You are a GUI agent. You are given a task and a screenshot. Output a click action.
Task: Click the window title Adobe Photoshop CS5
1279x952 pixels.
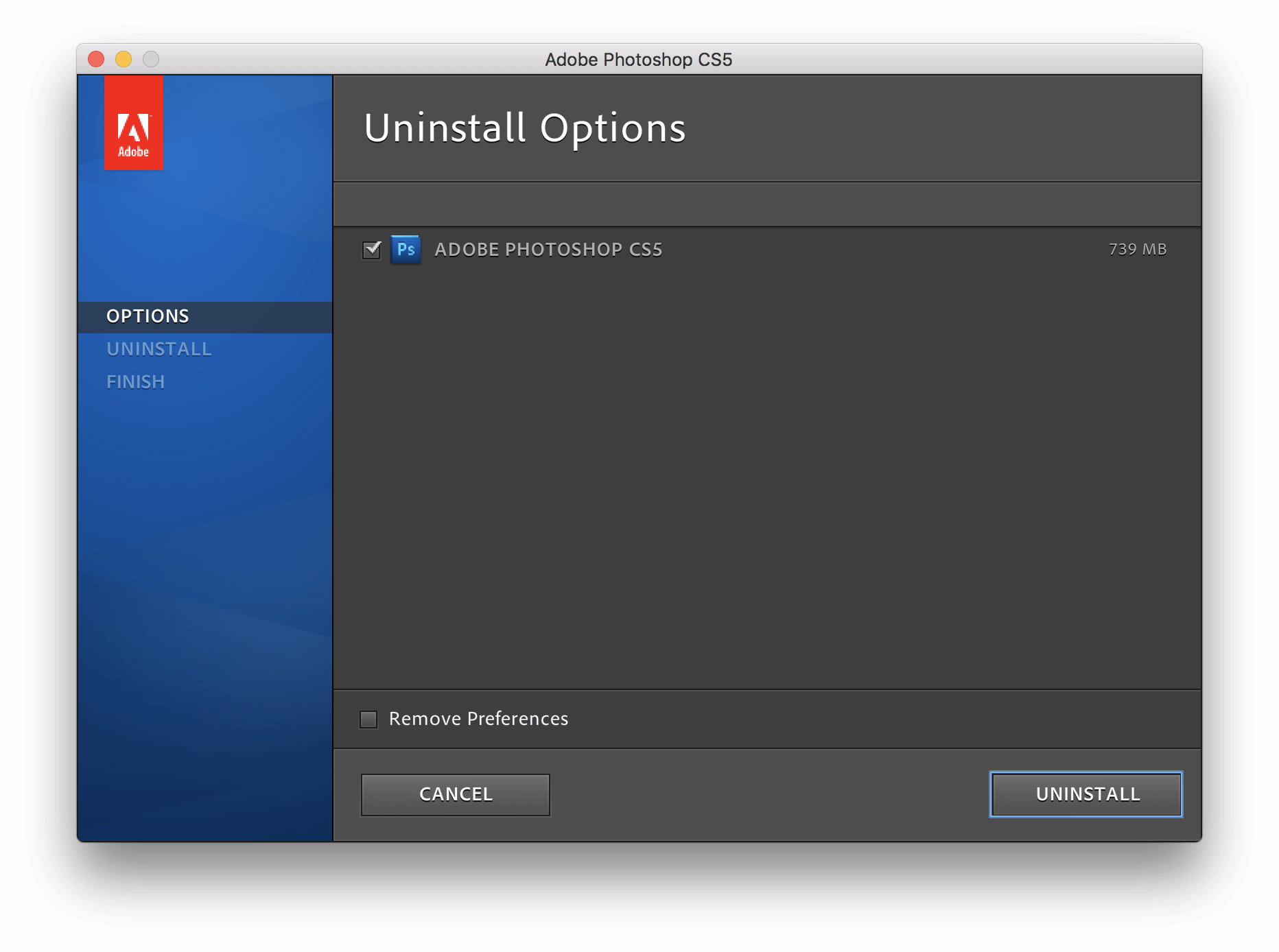[638, 60]
